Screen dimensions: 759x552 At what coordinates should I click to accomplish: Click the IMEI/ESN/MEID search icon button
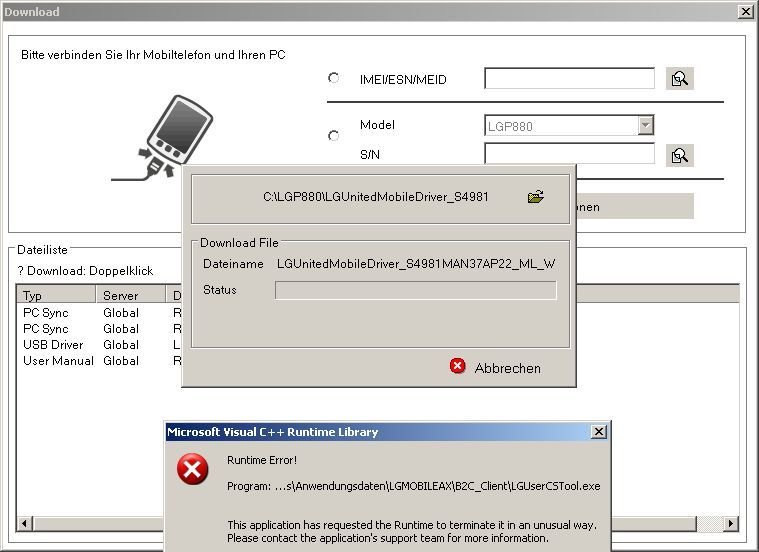(680, 78)
